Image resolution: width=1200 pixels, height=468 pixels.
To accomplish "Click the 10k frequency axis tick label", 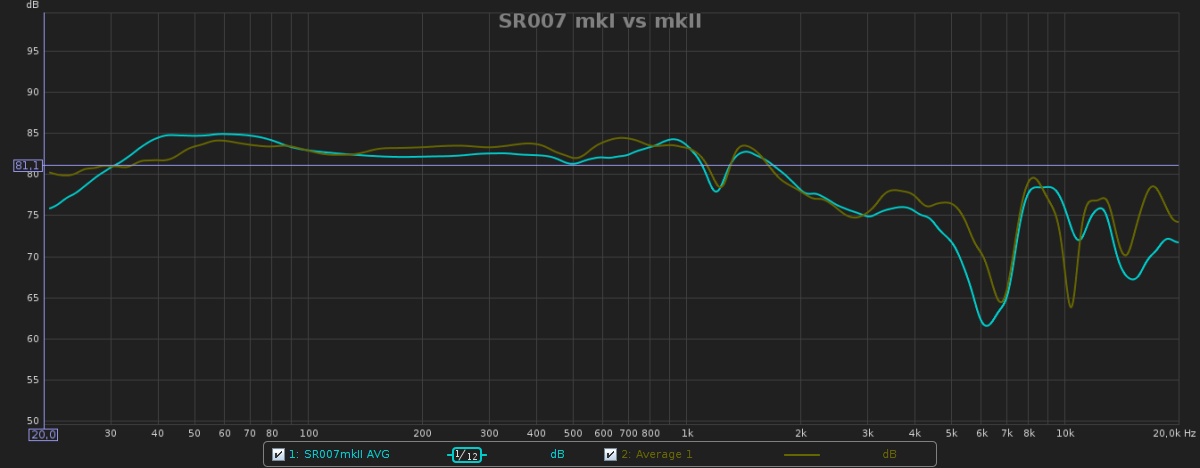I will pos(1066,434).
